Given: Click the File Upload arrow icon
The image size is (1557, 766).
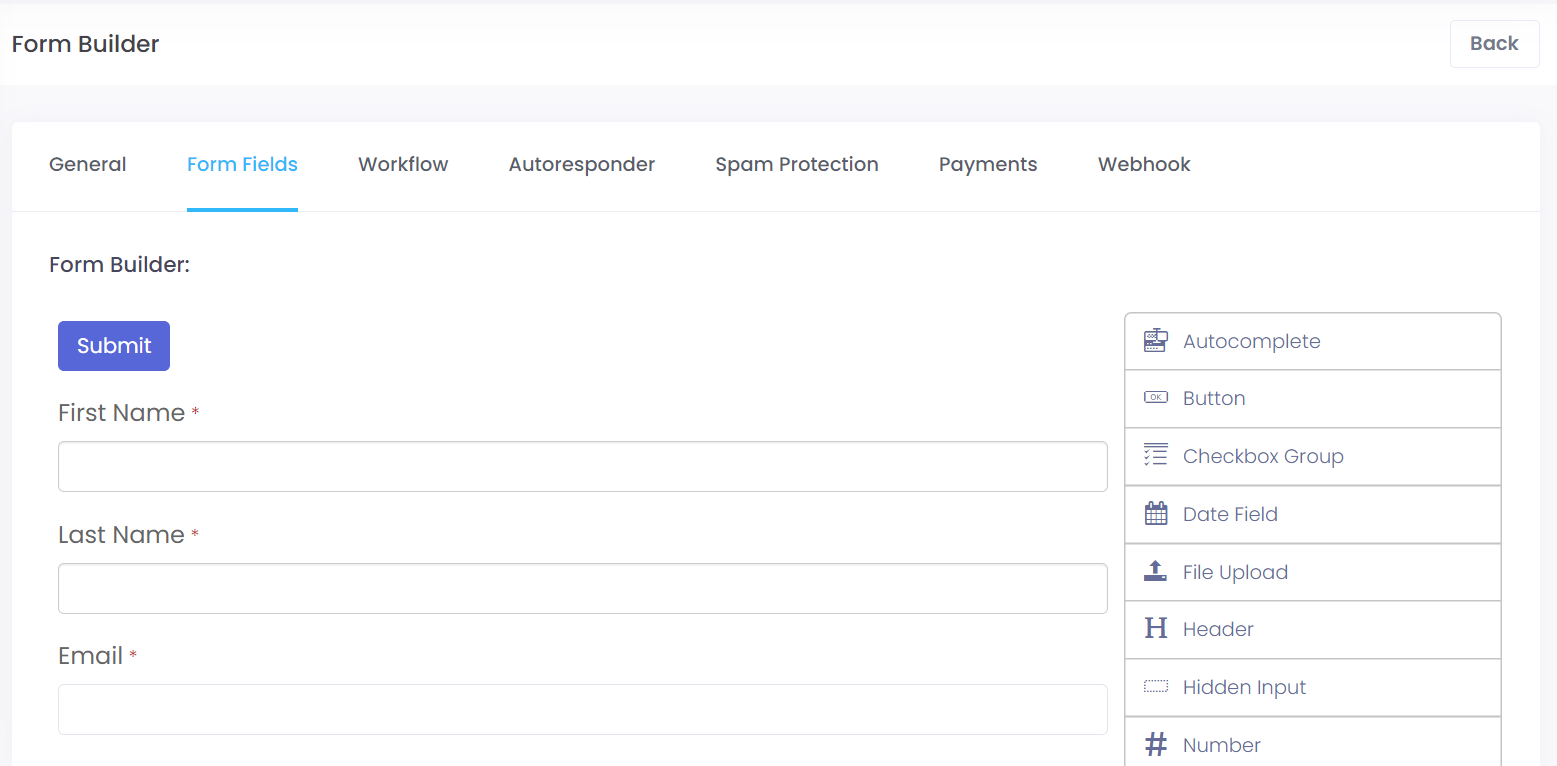Looking at the screenshot, I should 1155,571.
